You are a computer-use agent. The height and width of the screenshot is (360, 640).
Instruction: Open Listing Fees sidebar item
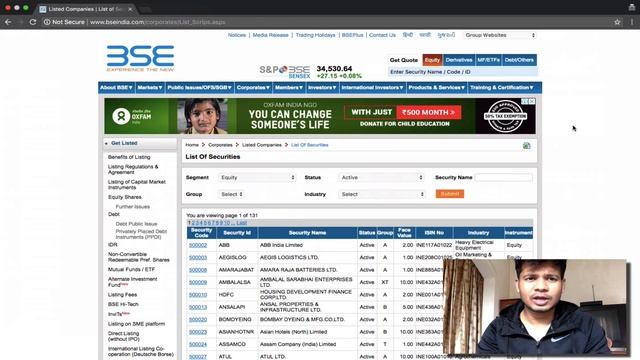tap(122, 295)
